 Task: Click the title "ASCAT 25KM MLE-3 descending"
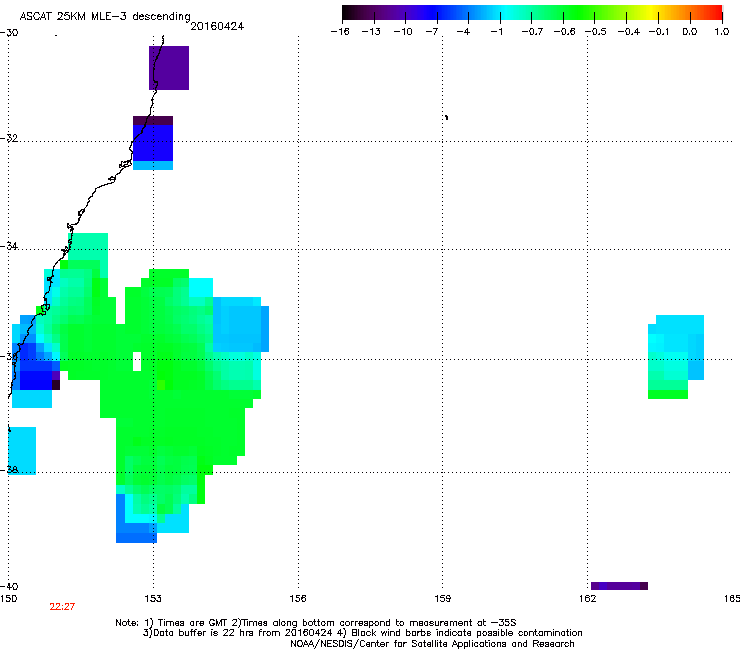[105, 16]
